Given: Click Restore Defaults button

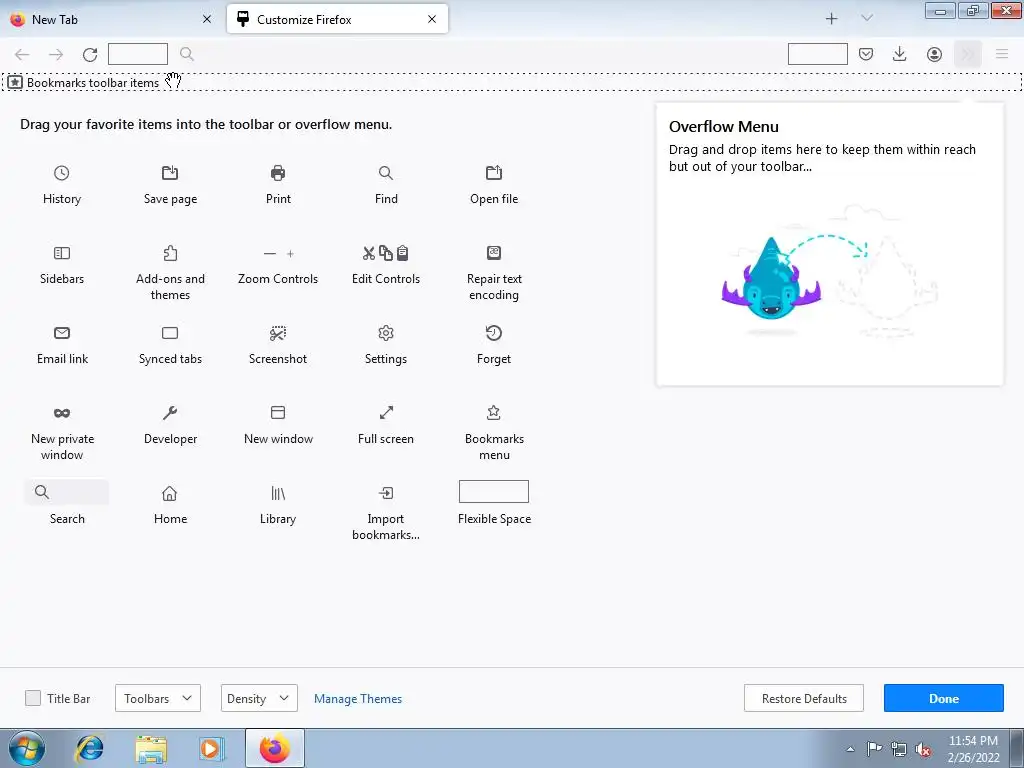Looking at the screenshot, I should pyautogui.click(x=804, y=698).
